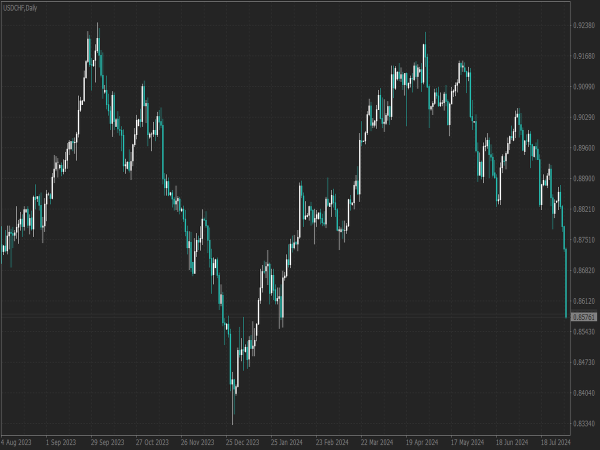Click the highest candle peak near 0.92380
Image resolution: width=600 pixels, height=450 pixels.
[x=97, y=33]
